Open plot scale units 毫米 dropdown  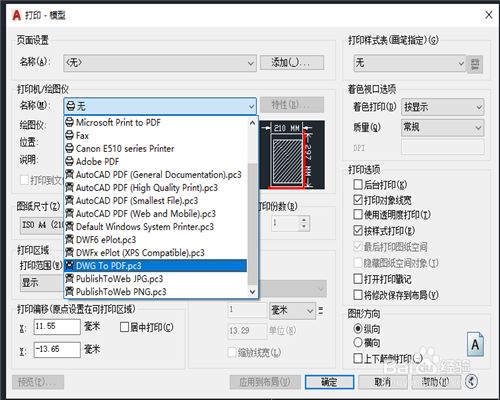(x=292, y=311)
